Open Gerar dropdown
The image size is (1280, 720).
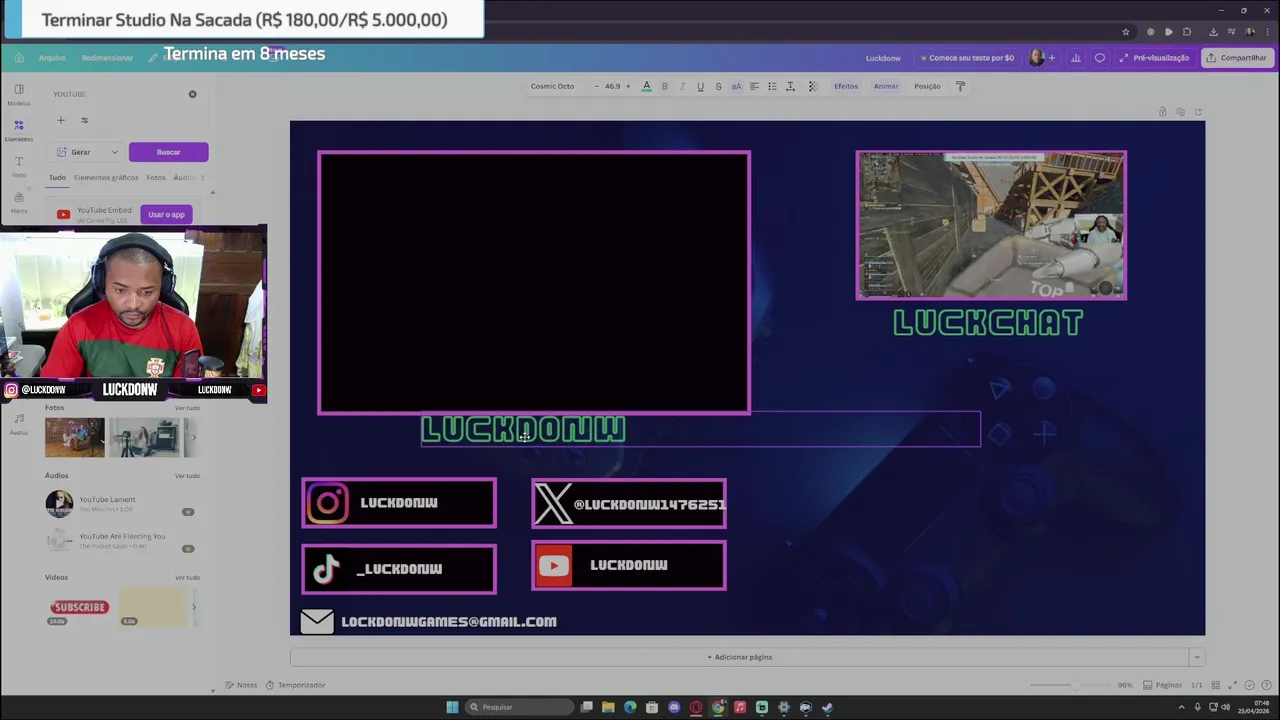pyautogui.click(x=86, y=152)
